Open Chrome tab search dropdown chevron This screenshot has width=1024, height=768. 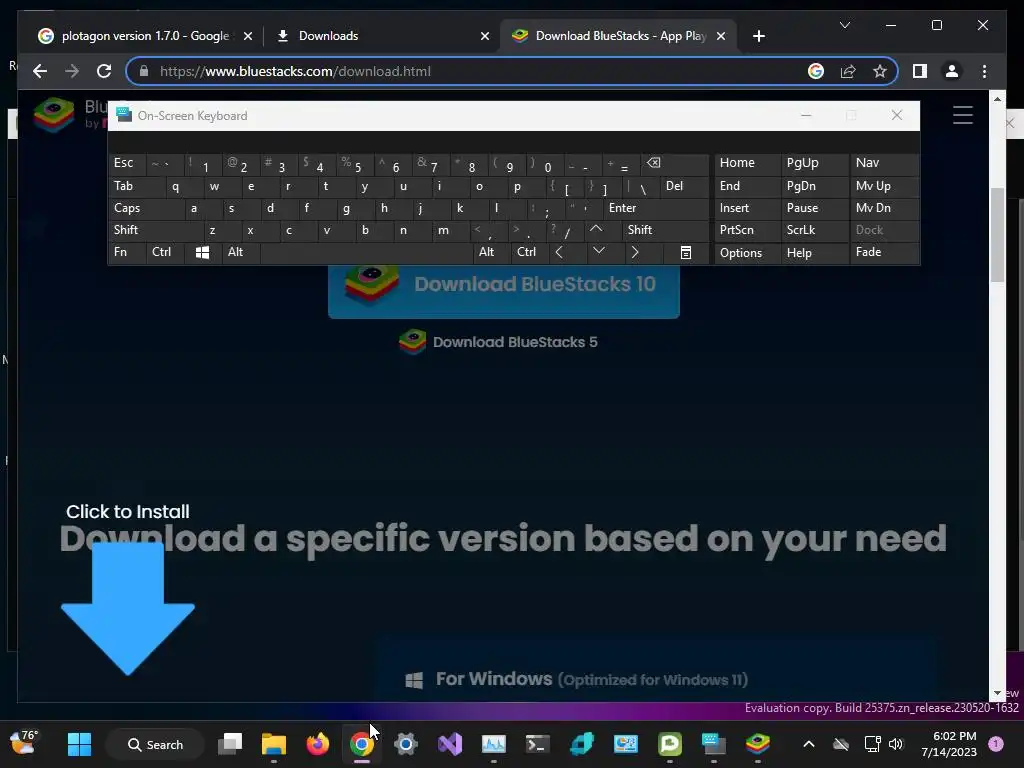[x=844, y=25]
